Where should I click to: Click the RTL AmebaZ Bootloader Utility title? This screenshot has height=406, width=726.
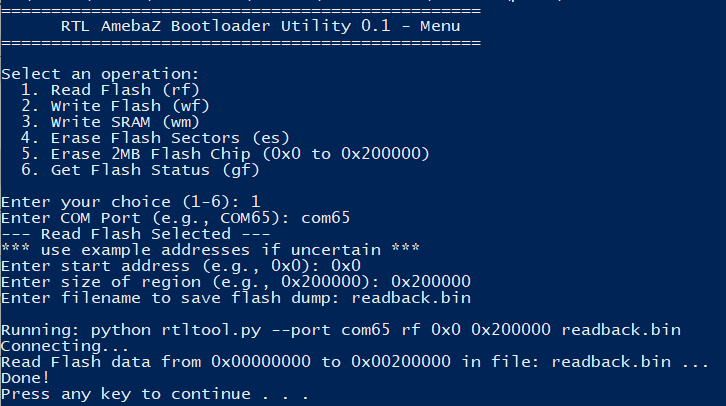pyautogui.click(x=261, y=26)
